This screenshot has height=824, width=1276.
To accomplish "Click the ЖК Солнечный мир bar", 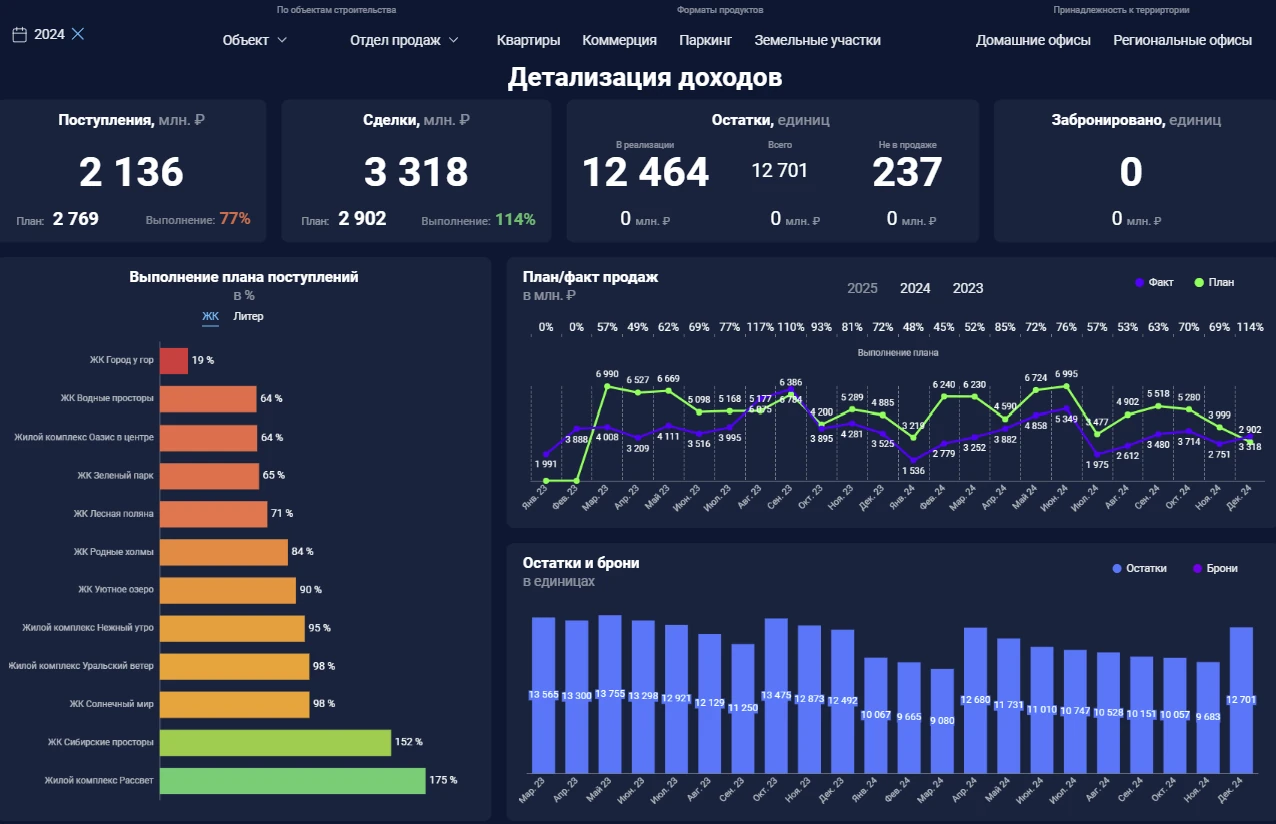I will (235, 704).
